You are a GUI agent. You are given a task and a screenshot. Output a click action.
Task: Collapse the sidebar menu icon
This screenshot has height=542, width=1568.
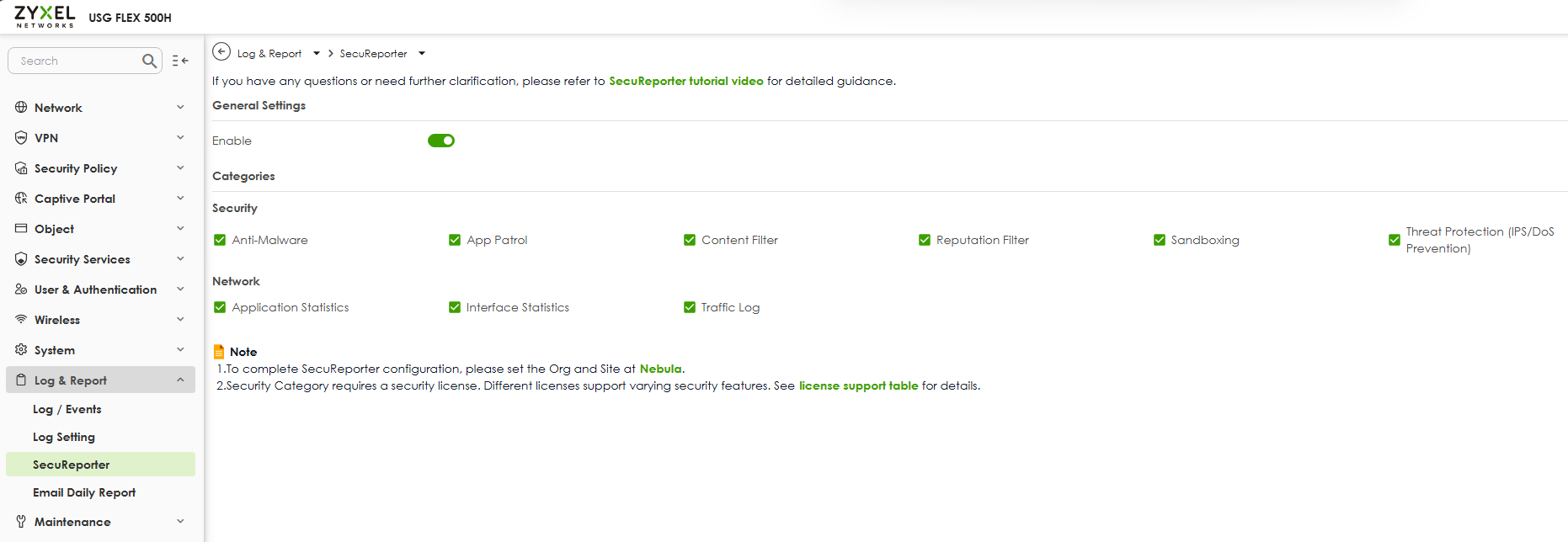click(x=180, y=61)
